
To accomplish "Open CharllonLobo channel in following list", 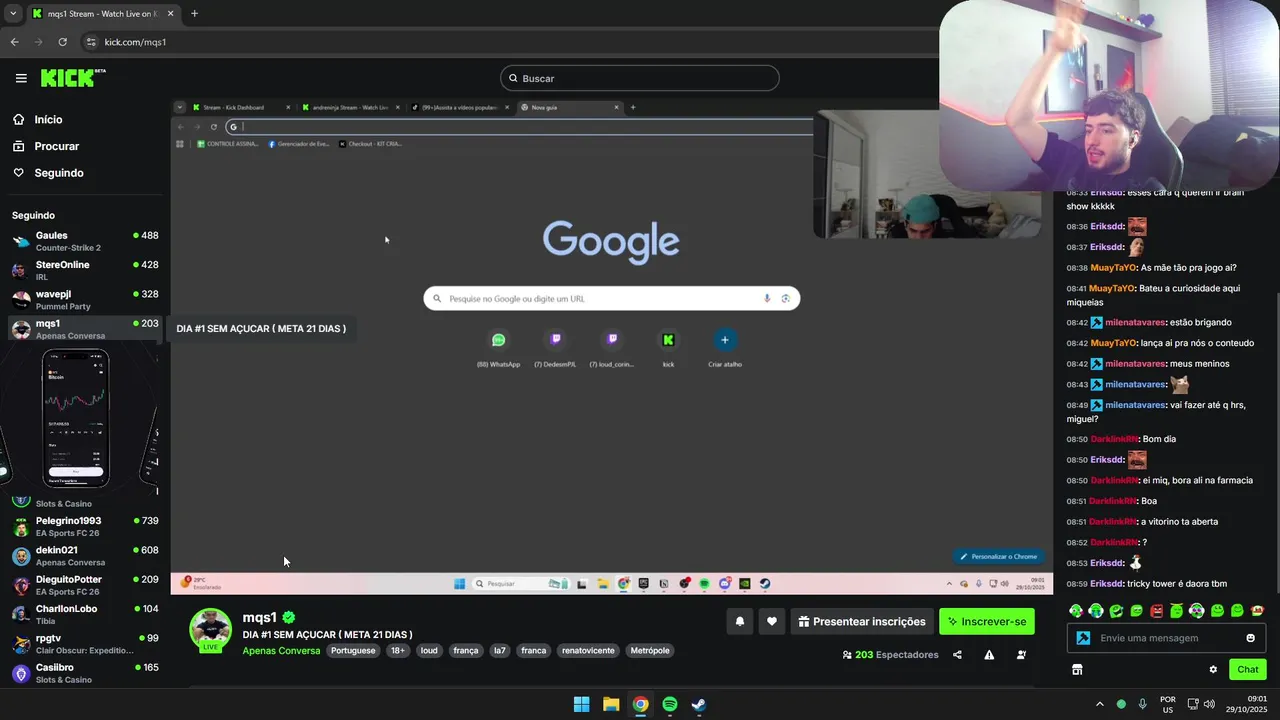I will click(85, 614).
